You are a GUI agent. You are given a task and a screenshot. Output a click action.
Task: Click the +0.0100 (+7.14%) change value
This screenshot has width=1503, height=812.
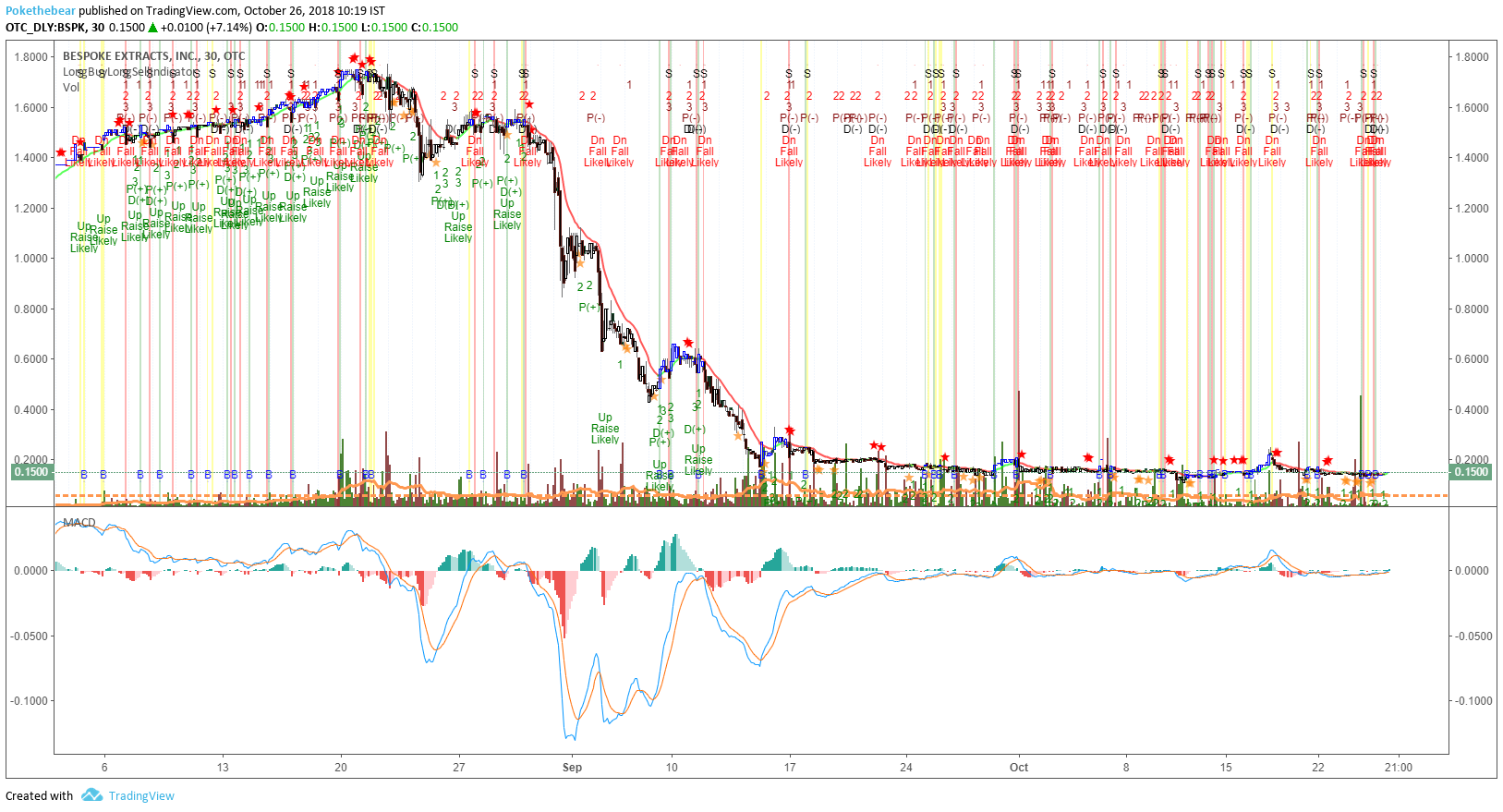tap(206, 28)
